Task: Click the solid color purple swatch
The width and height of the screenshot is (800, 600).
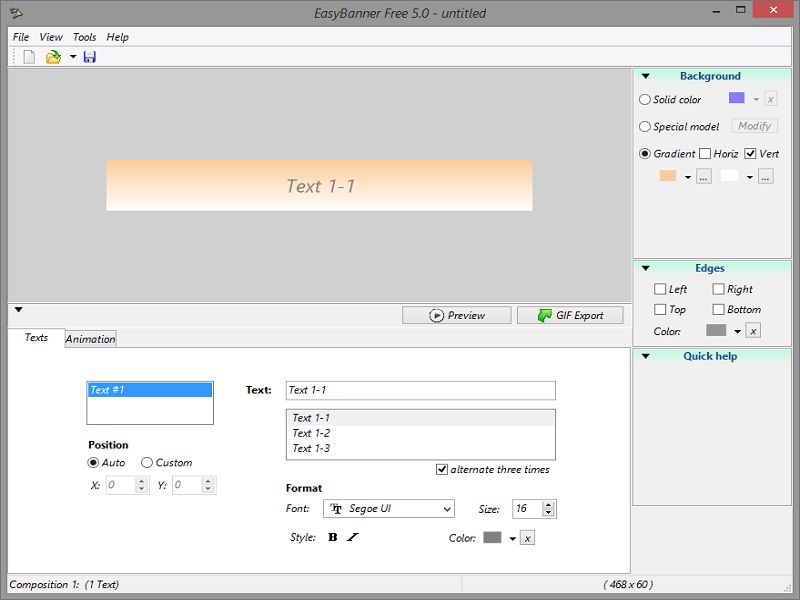Action: click(x=736, y=97)
